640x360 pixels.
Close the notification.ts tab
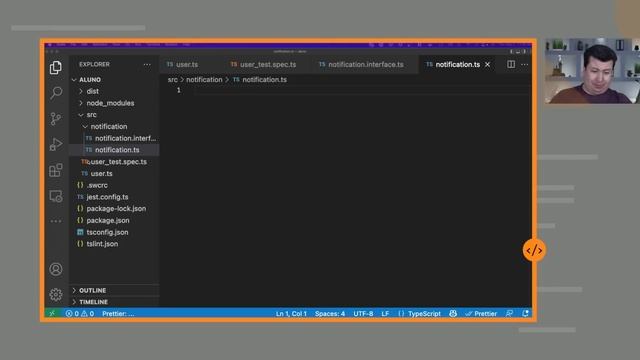tap(487, 64)
